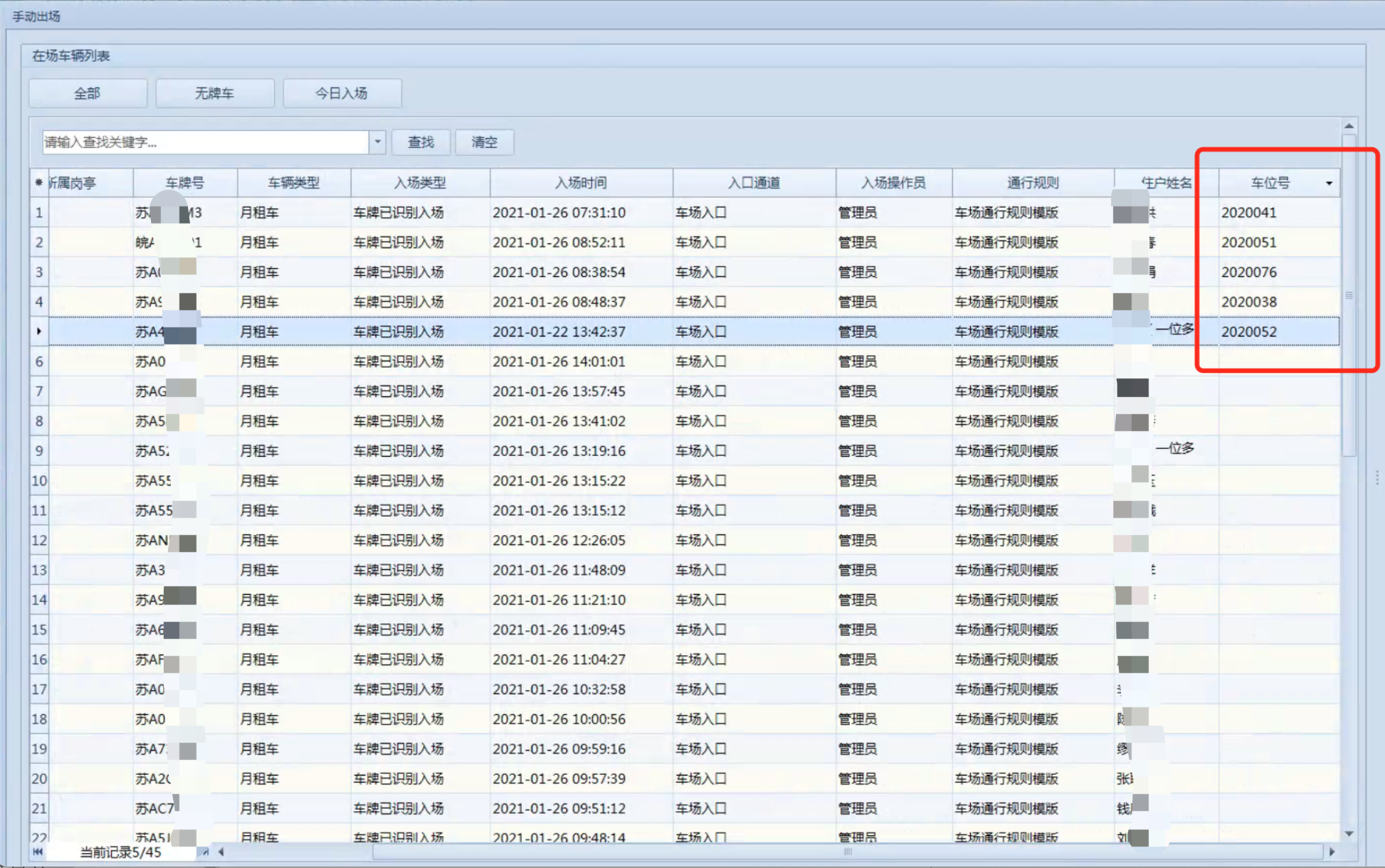Click the vertical scrollbar thumb
The width and height of the screenshot is (1385, 868).
(x=1349, y=295)
